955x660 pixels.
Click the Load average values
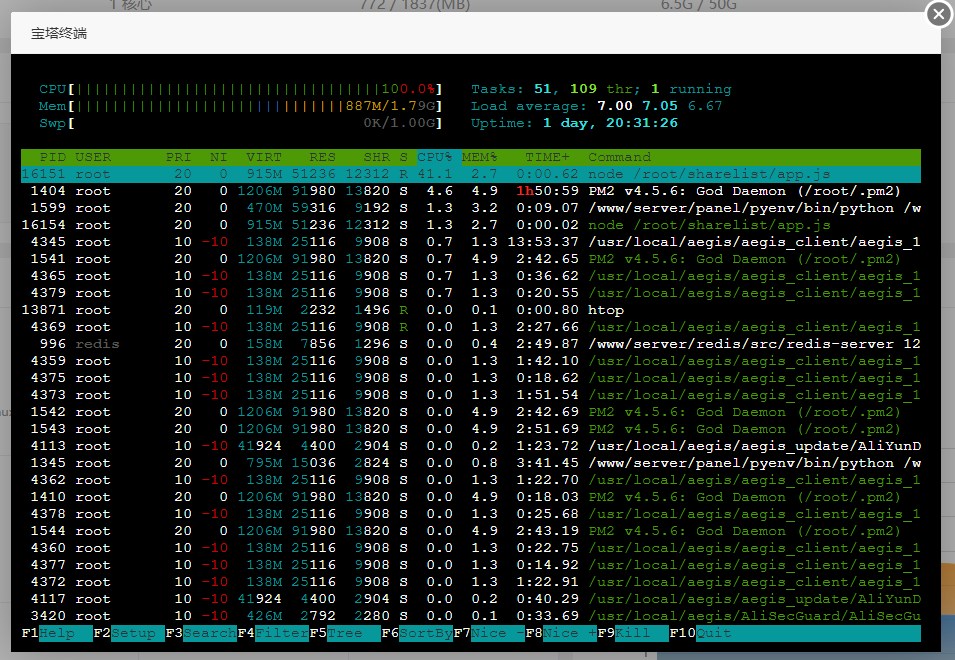coord(660,106)
